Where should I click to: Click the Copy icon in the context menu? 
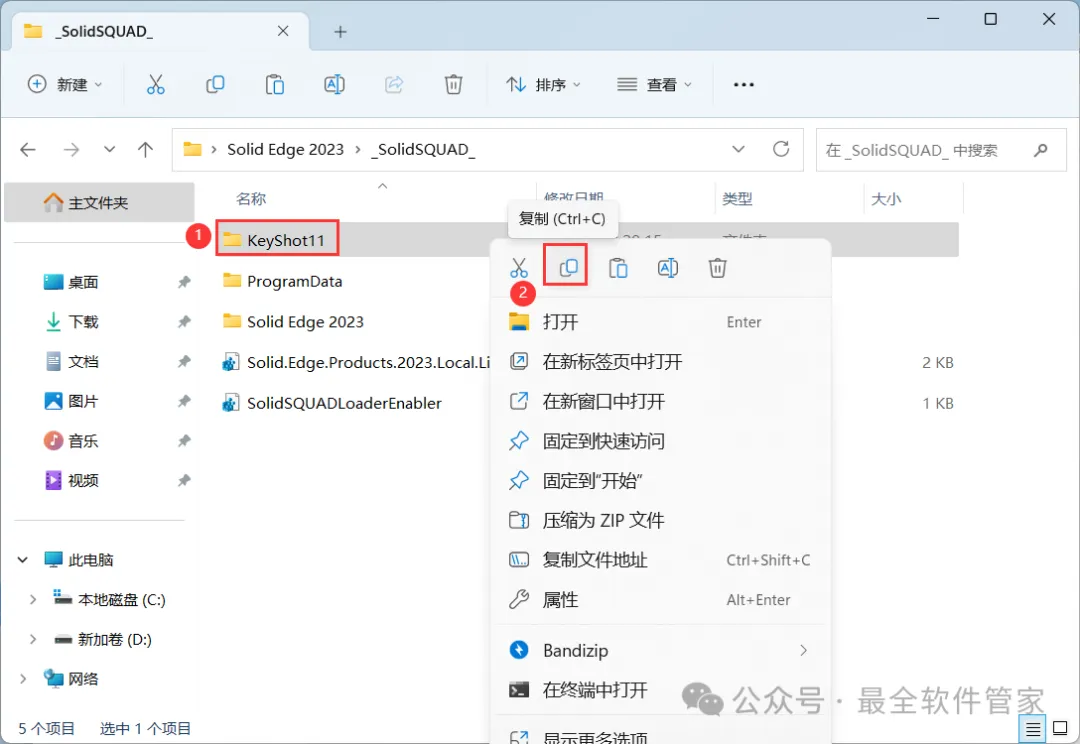click(568, 267)
